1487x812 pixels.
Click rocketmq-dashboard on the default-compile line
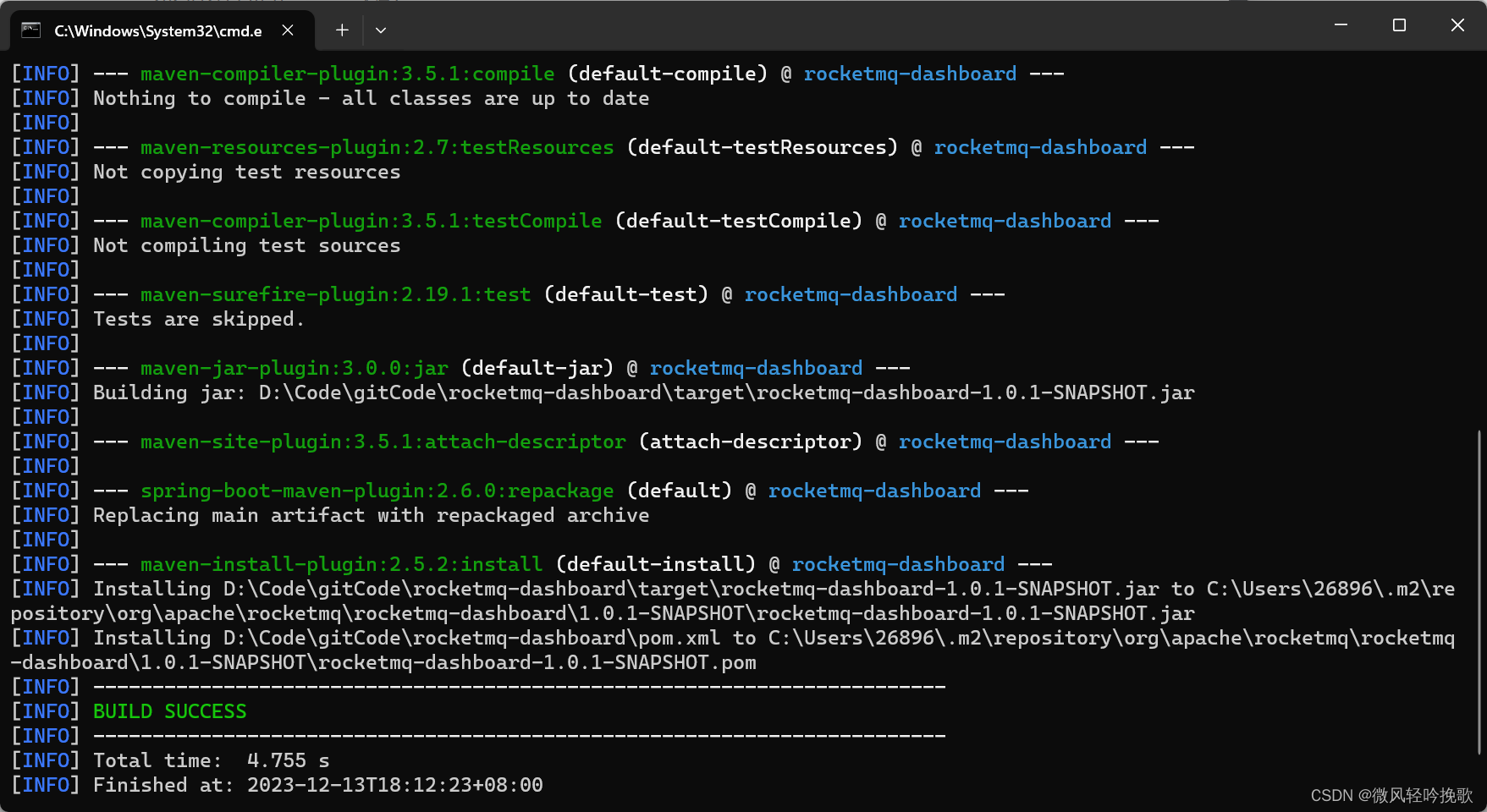911,74
